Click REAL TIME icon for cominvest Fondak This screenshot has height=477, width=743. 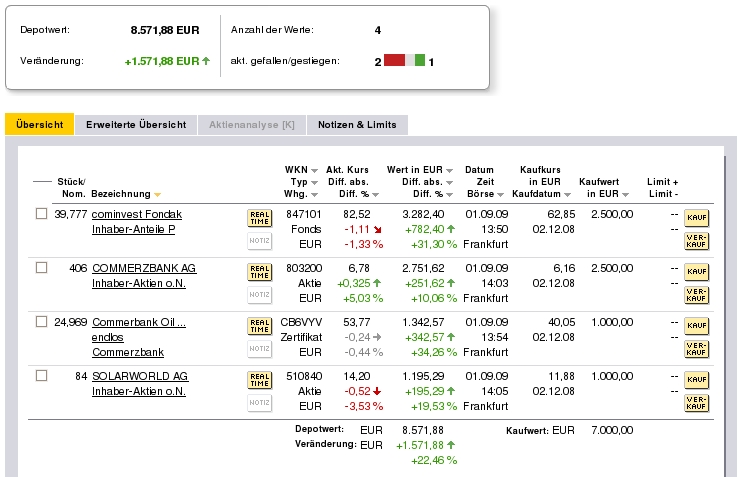click(x=260, y=218)
